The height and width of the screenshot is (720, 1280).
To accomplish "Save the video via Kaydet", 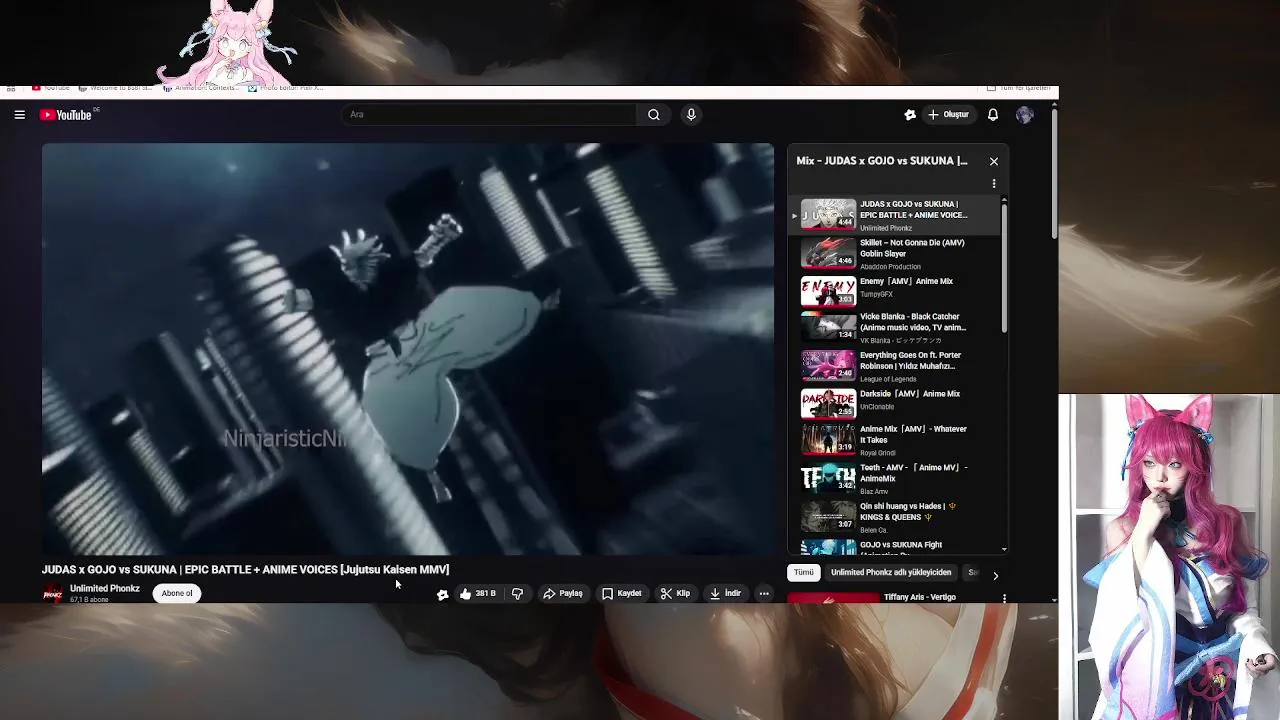I will [621, 594].
